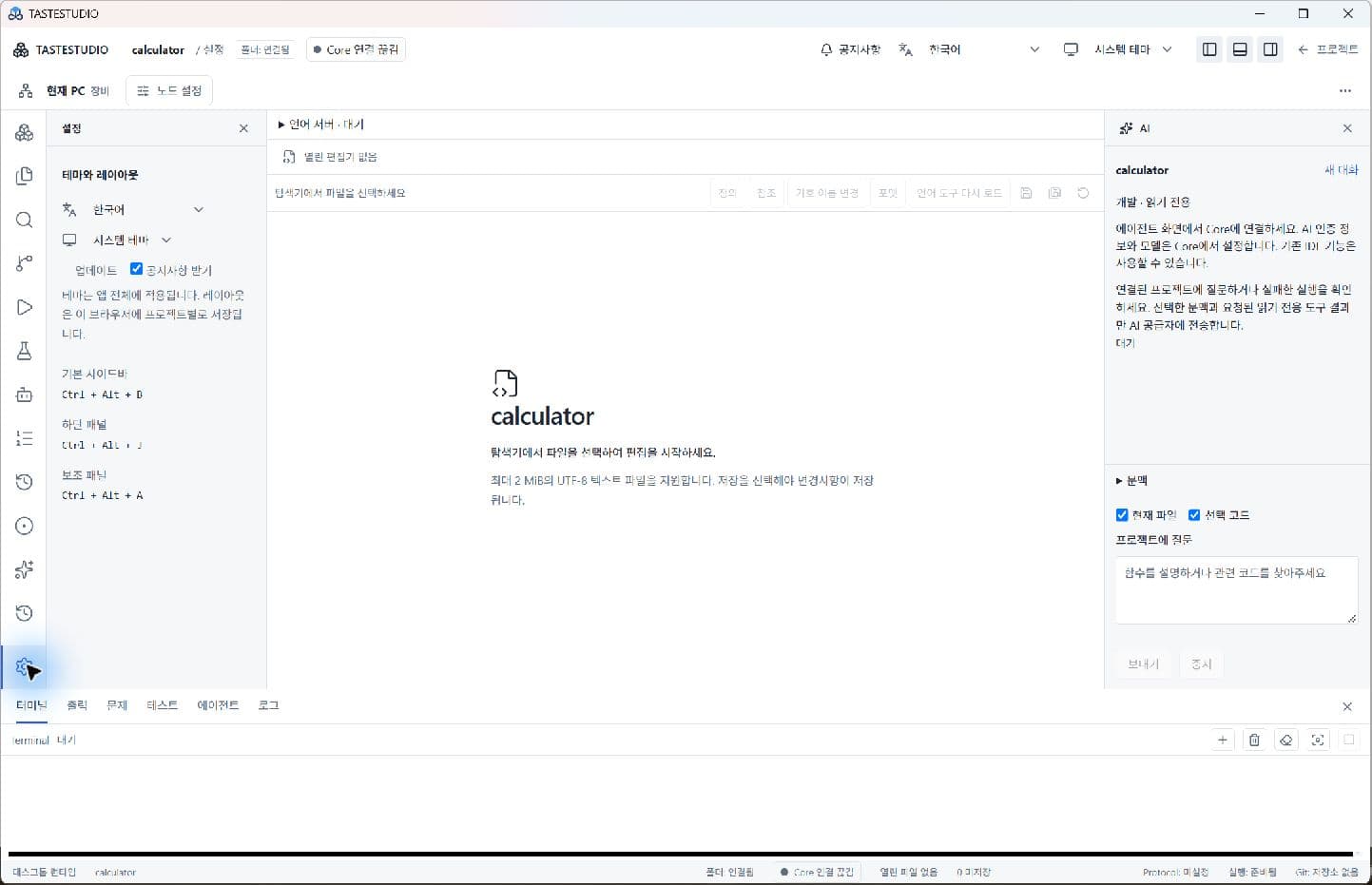
Task: Open the three-dot more menu
Action: 1344,91
